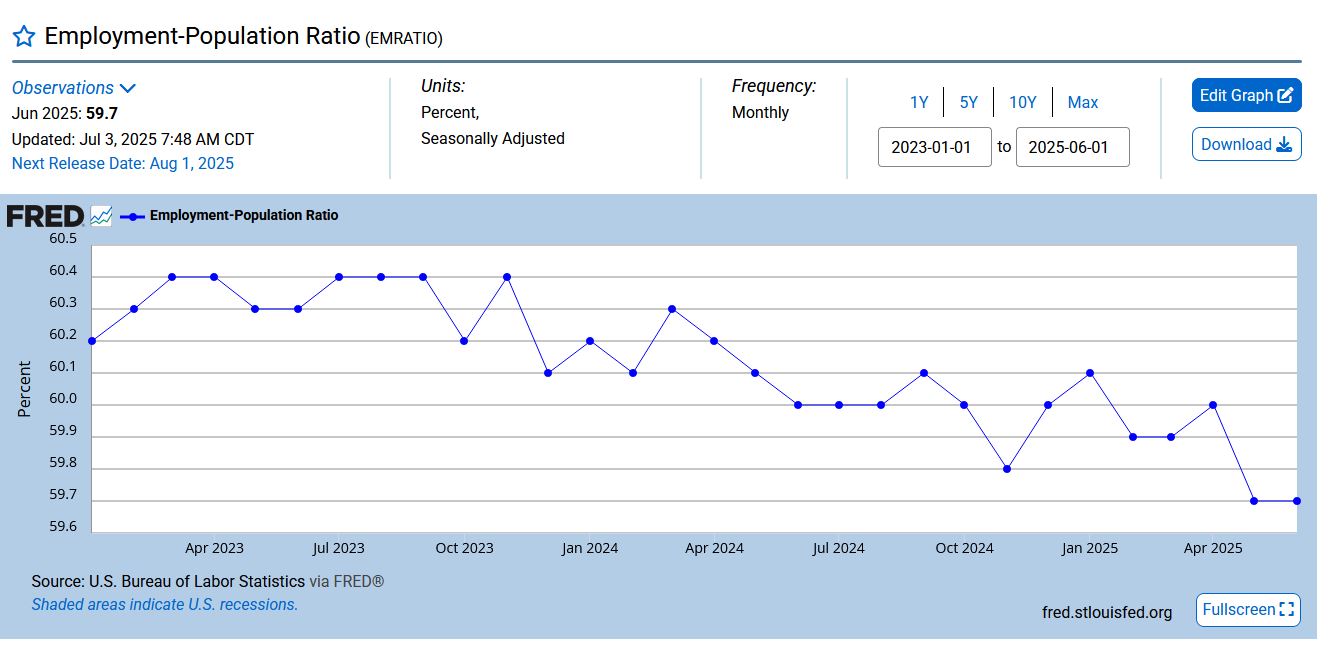
Task: Click the FRED logo in the chart
Action: [x=45, y=216]
